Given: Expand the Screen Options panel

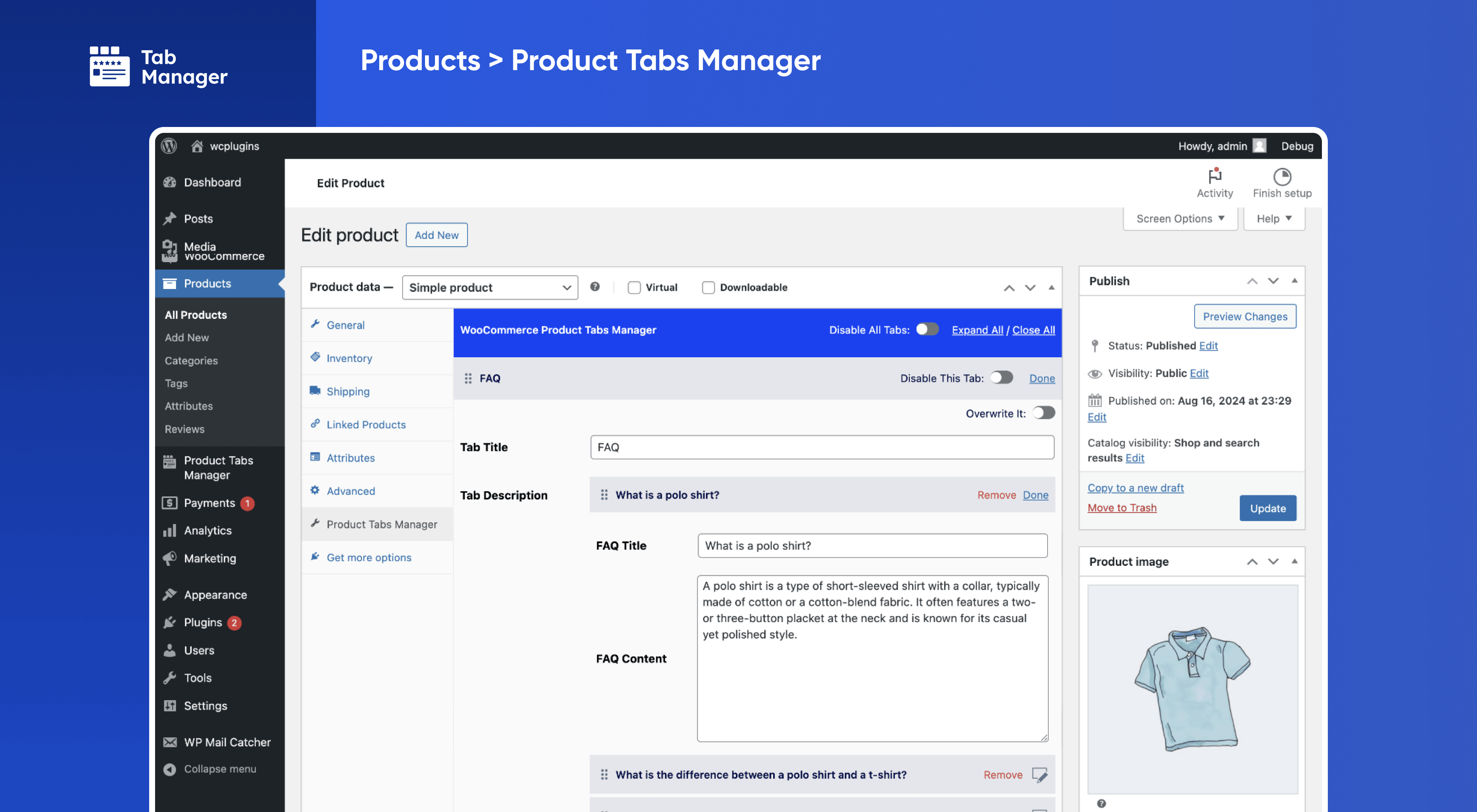Looking at the screenshot, I should pos(1180,219).
